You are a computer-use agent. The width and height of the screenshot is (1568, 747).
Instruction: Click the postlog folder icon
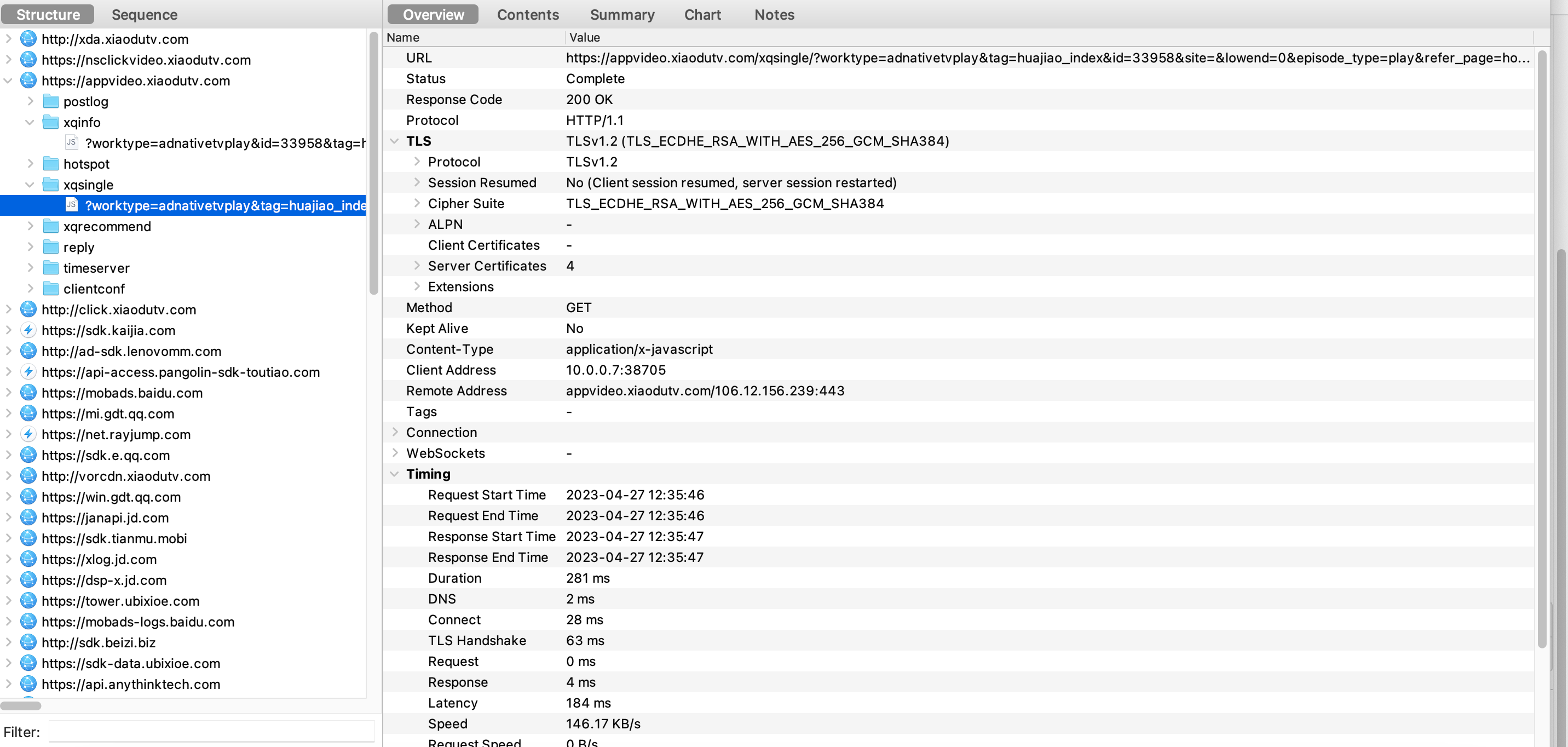pyautogui.click(x=51, y=101)
